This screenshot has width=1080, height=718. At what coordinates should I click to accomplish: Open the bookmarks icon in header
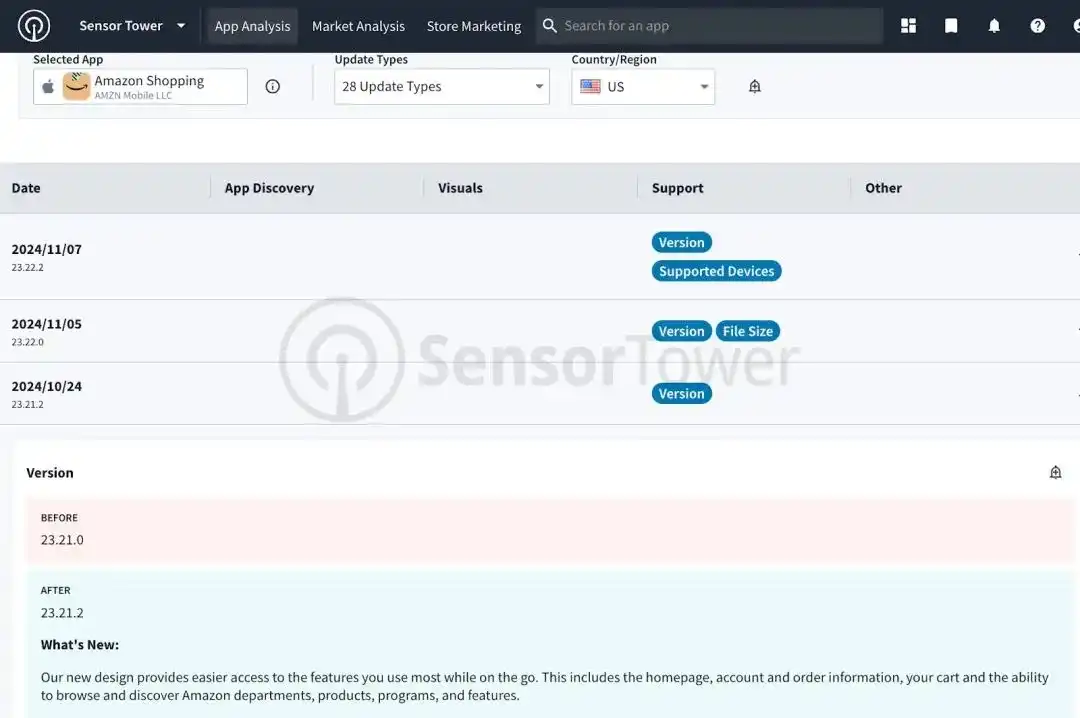click(x=951, y=26)
